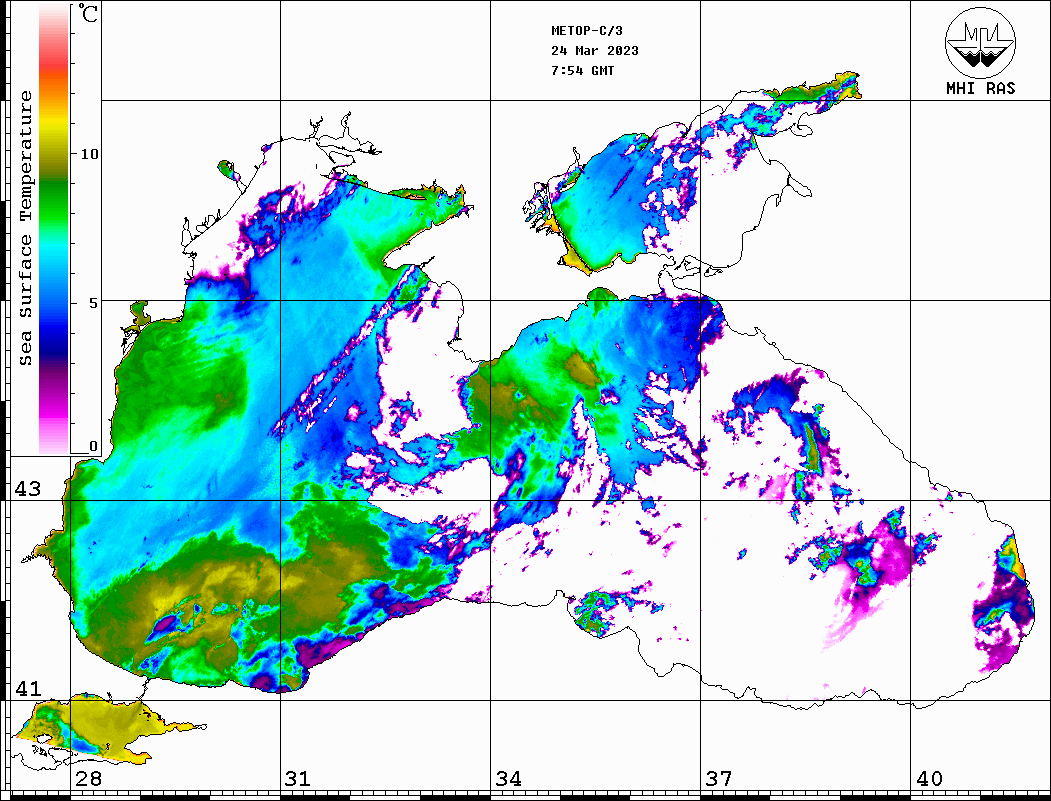The width and height of the screenshot is (1051, 801).
Task: Click the temperature color scale bar
Action: [x=54, y=229]
